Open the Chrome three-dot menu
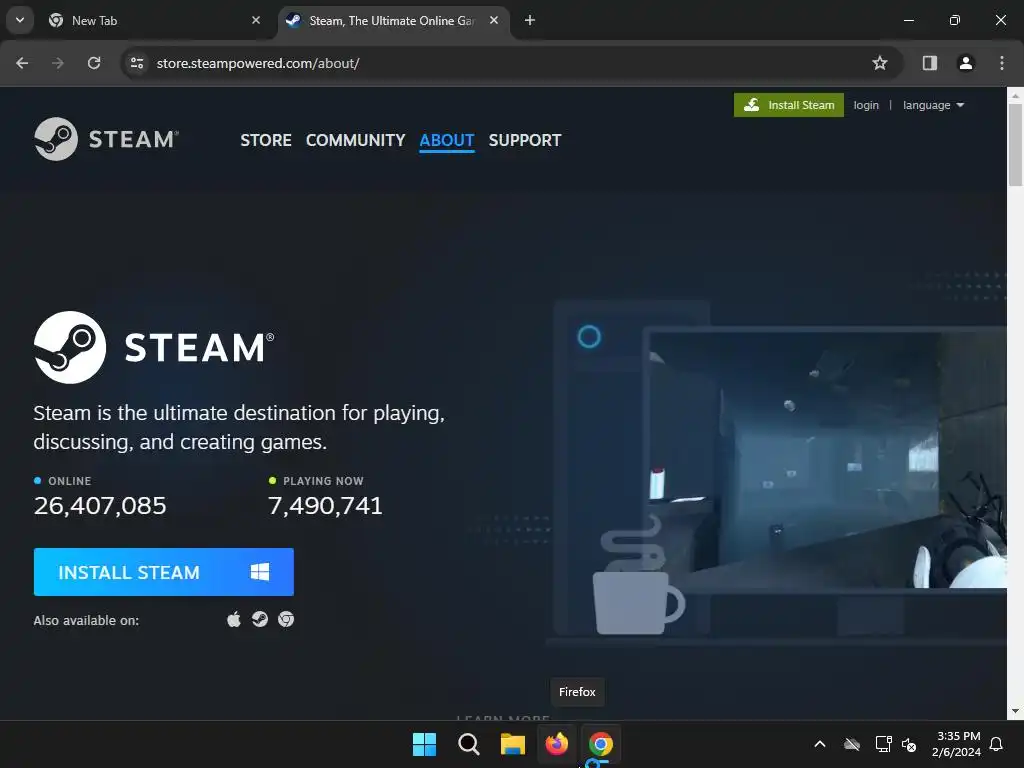 (1002, 63)
